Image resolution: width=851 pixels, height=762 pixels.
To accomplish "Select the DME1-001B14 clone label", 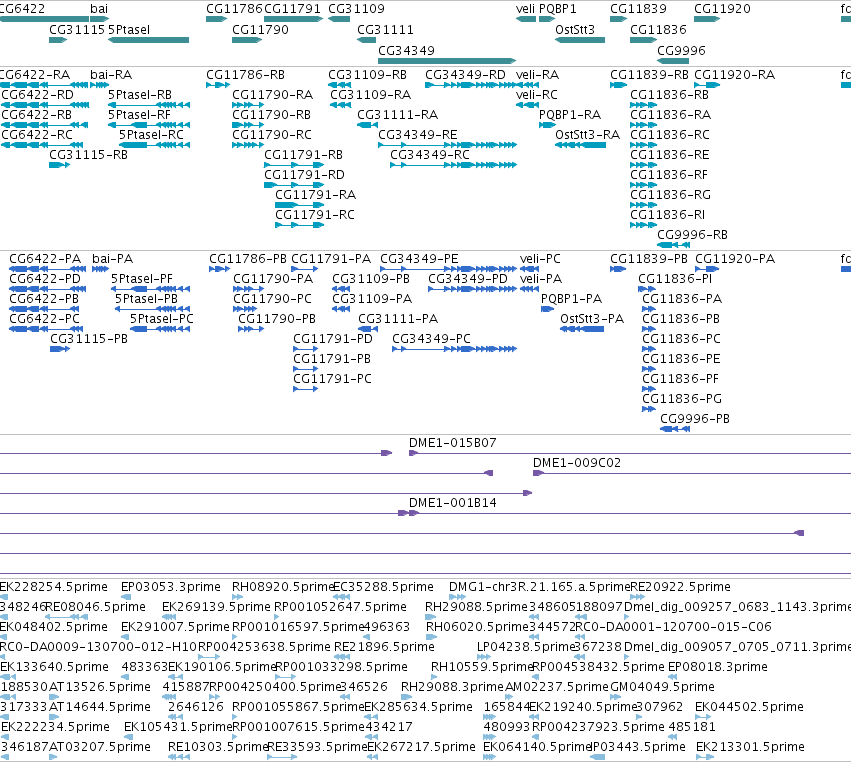I will (453, 503).
